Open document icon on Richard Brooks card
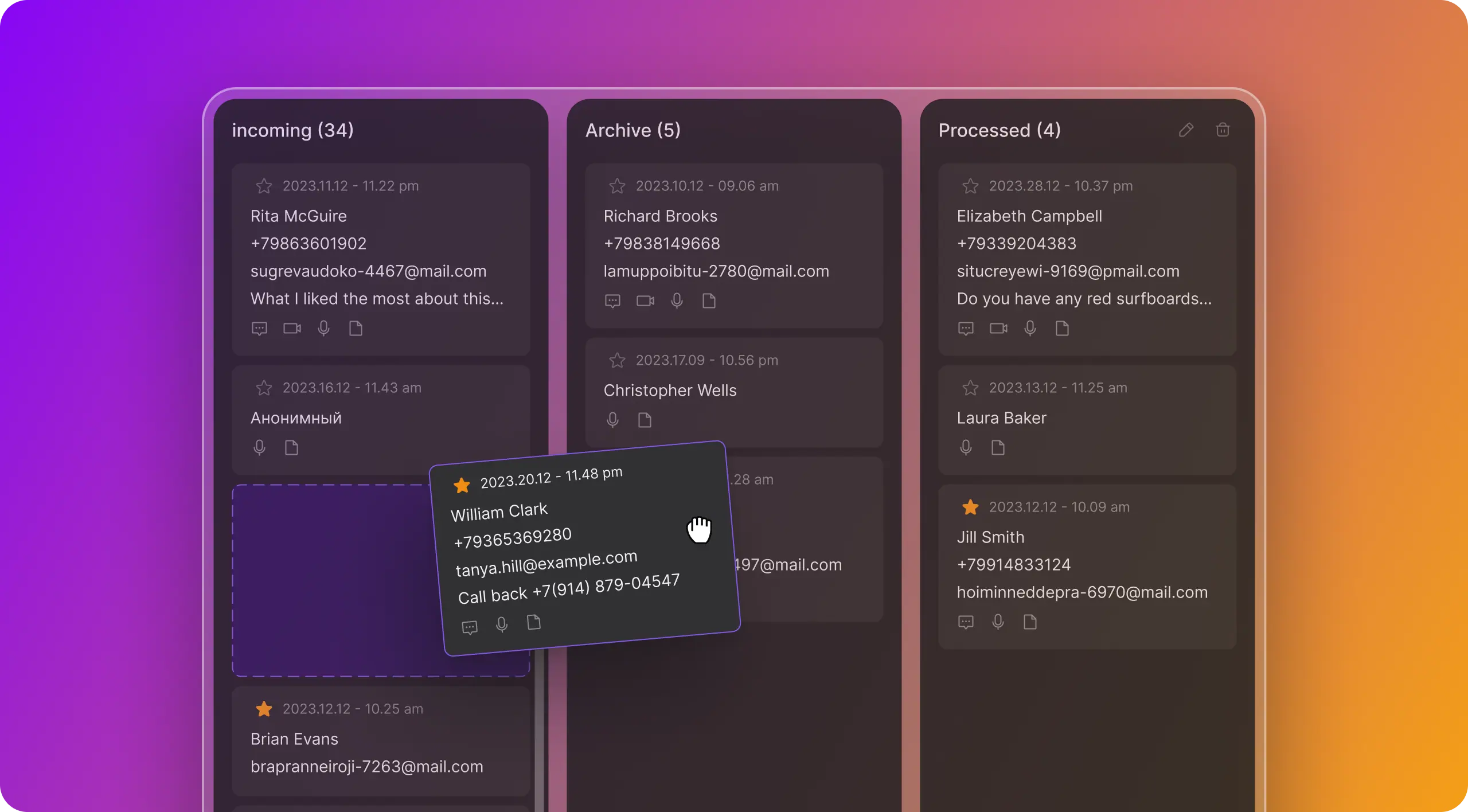This screenshot has width=1468, height=812. pos(709,300)
